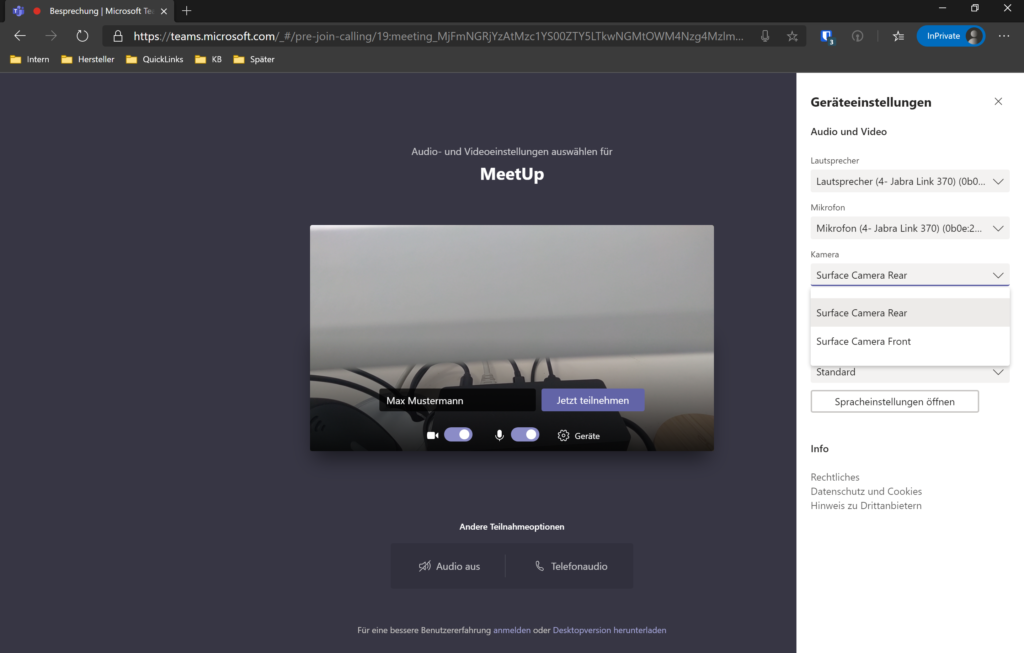This screenshot has height=653, width=1024.
Task: Bookmark this page with the star icon
Action: point(792,36)
